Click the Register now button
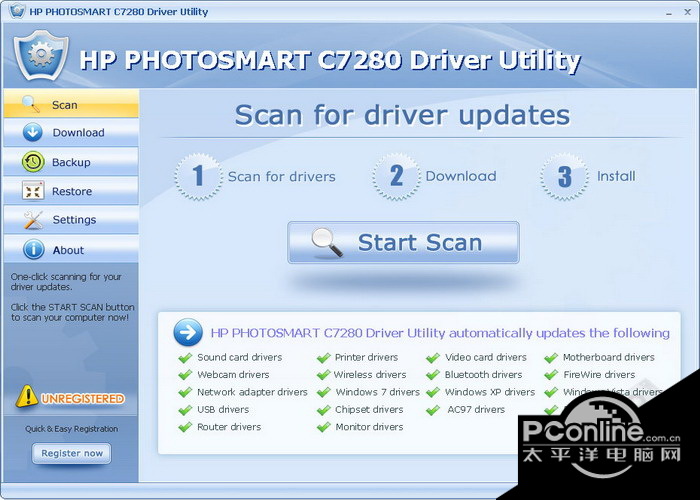Image resolution: width=700 pixels, height=500 pixels. [x=71, y=453]
